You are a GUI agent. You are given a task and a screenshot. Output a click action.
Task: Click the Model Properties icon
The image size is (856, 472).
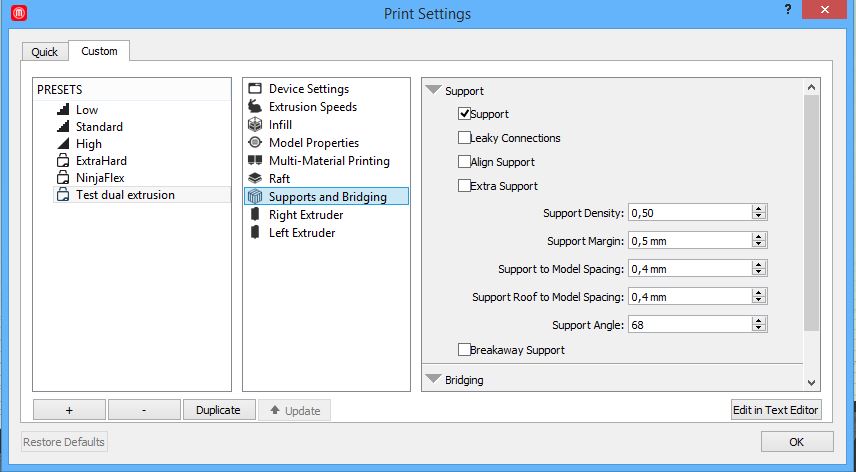coord(254,143)
